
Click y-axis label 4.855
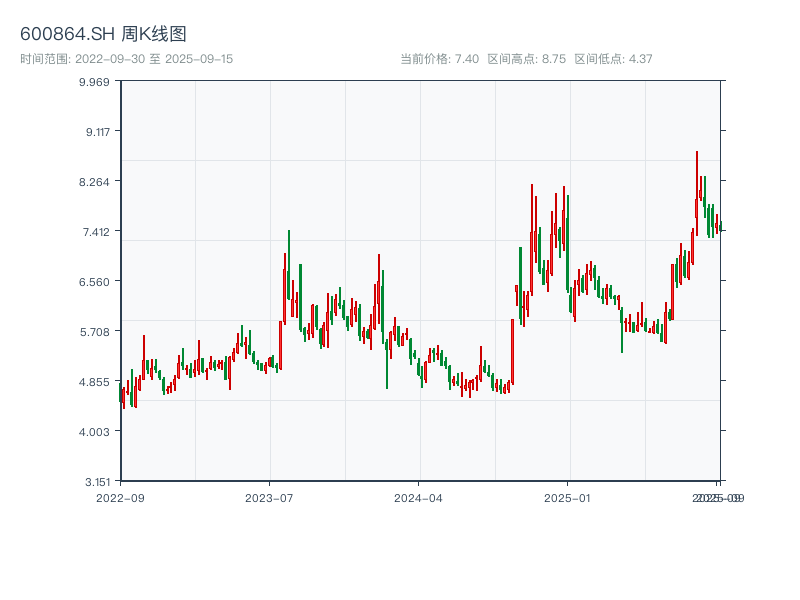94,382
